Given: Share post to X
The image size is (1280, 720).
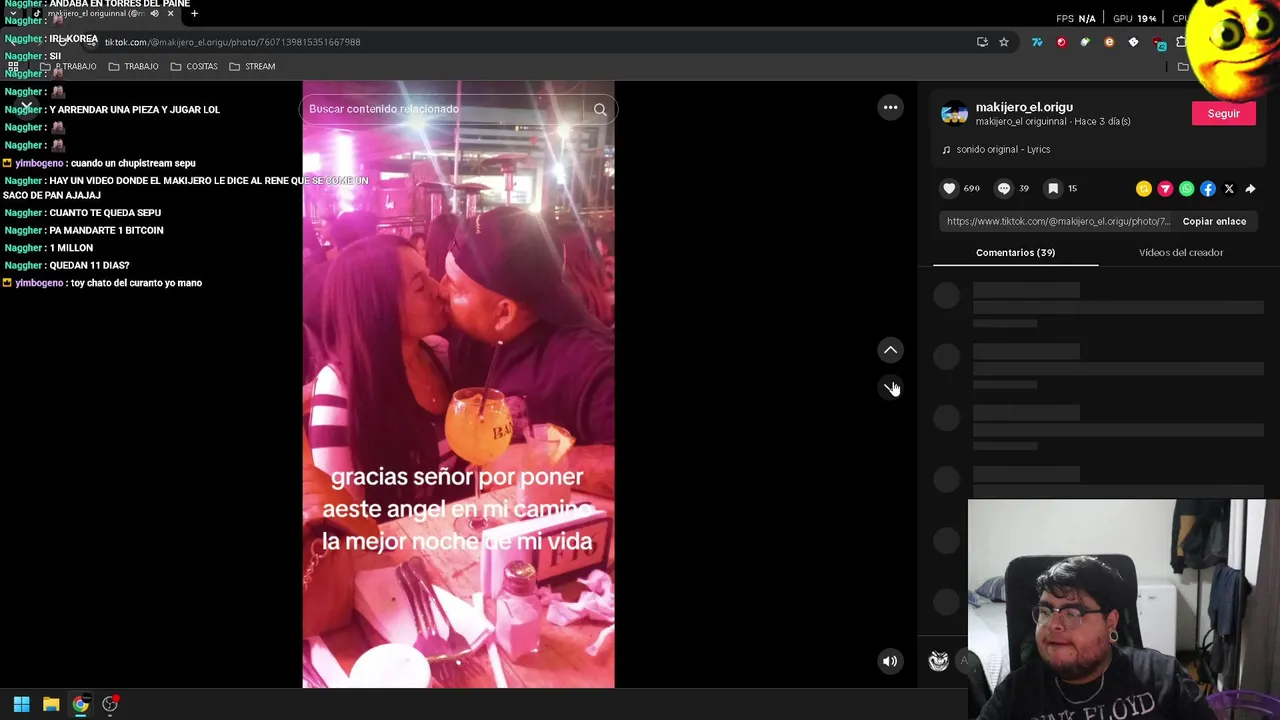Looking at the screenshot, I should tap(1229, 189).
